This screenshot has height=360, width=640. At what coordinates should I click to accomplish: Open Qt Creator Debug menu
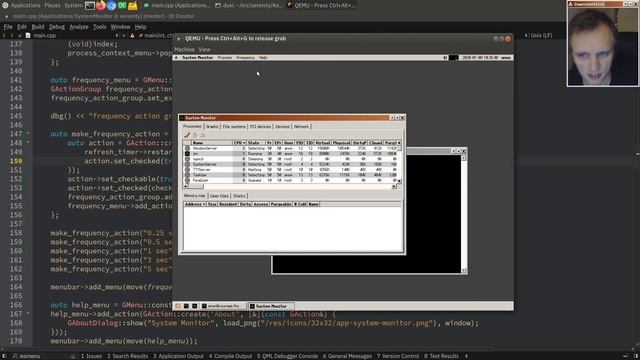pos(57,27)
